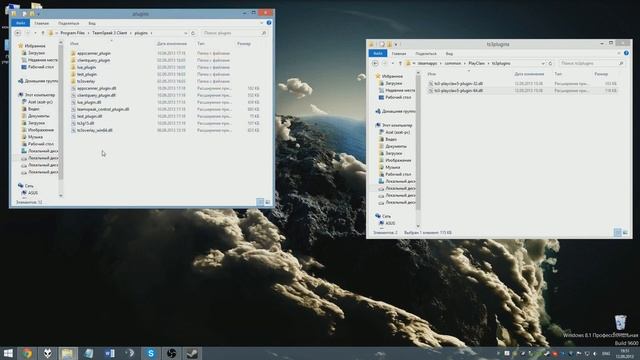Select ts3-playclaw5-plugin-64.dll file
The height and width of the screenshot is (360, 640).
(458, 91)
